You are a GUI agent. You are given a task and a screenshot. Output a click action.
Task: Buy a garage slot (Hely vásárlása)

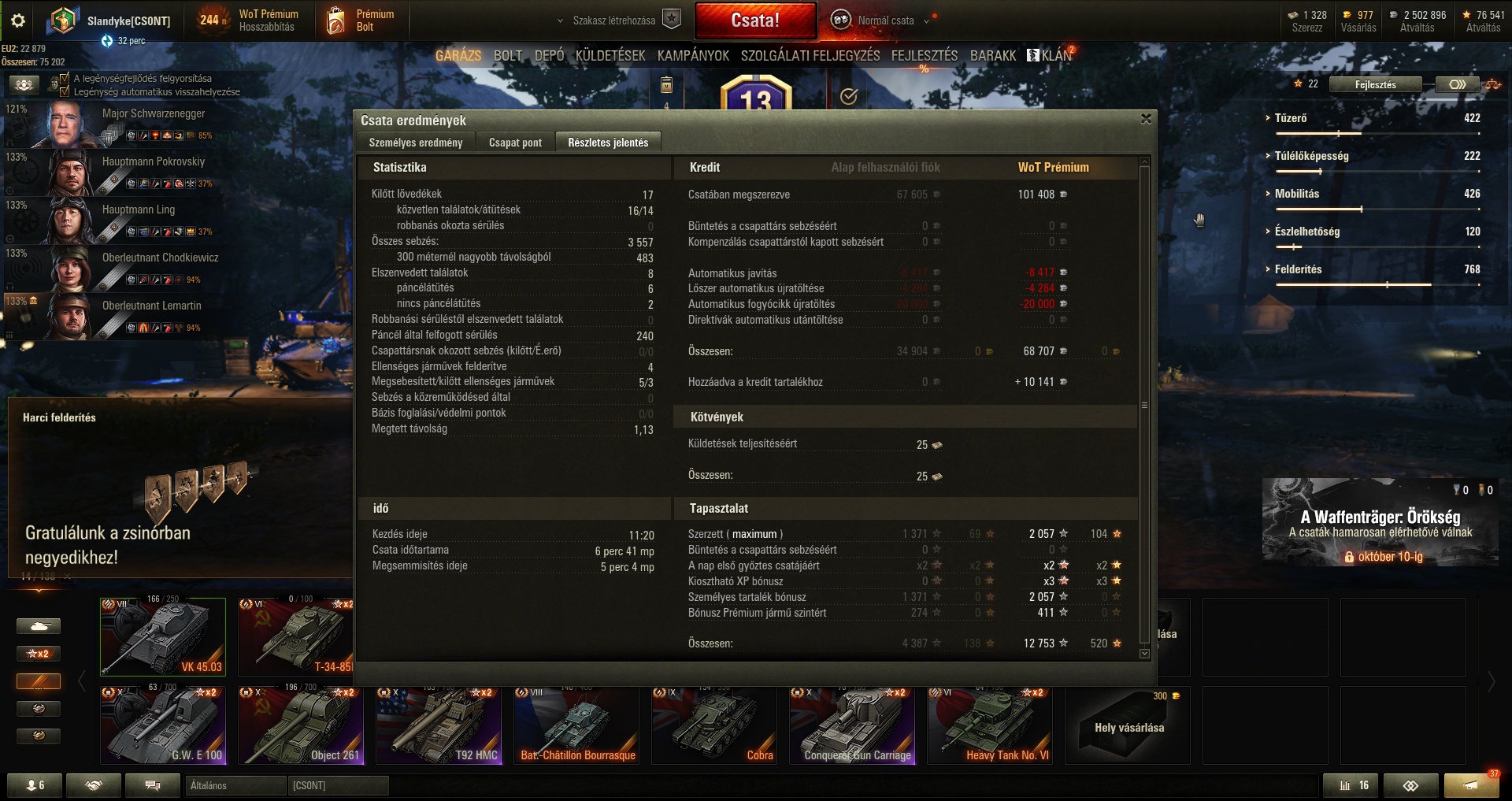[x=1128, y=725]
